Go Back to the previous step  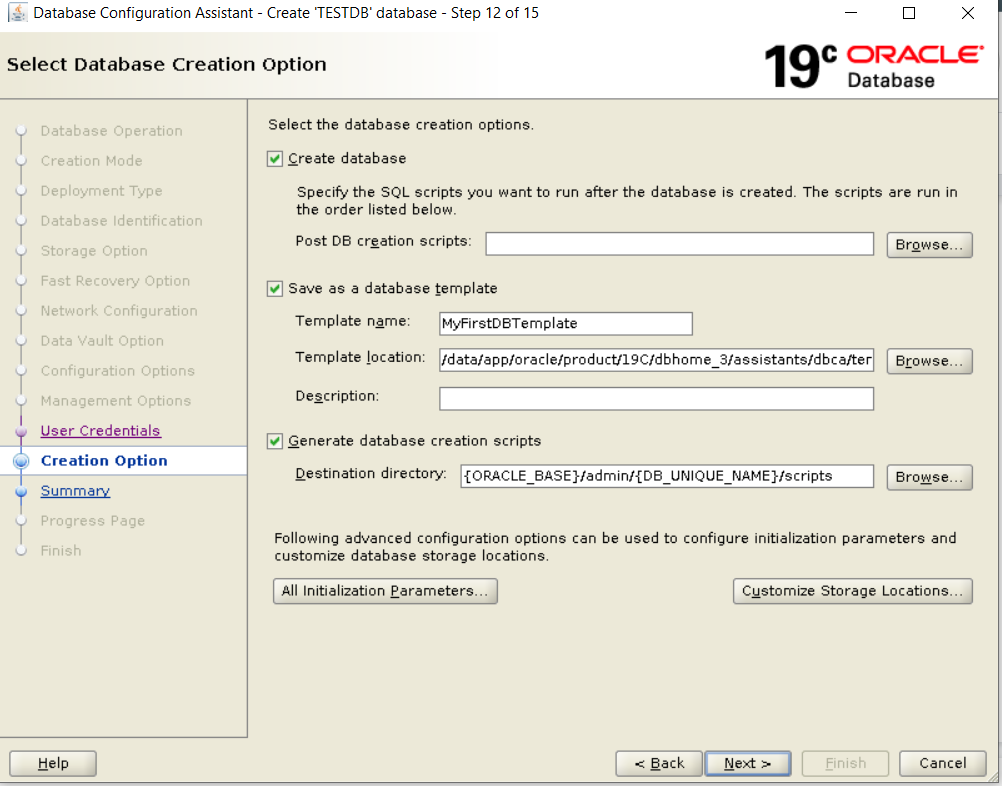tap(659, 763)
